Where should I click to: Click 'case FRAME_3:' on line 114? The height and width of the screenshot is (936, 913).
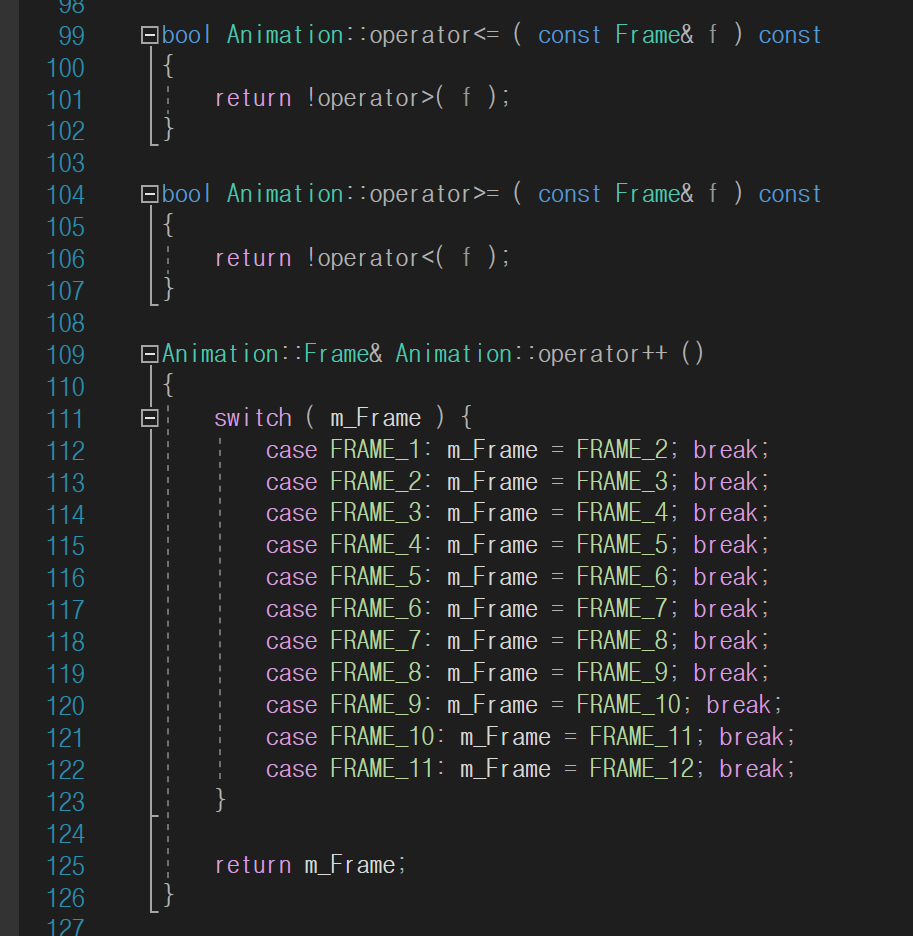coord(349,513)
